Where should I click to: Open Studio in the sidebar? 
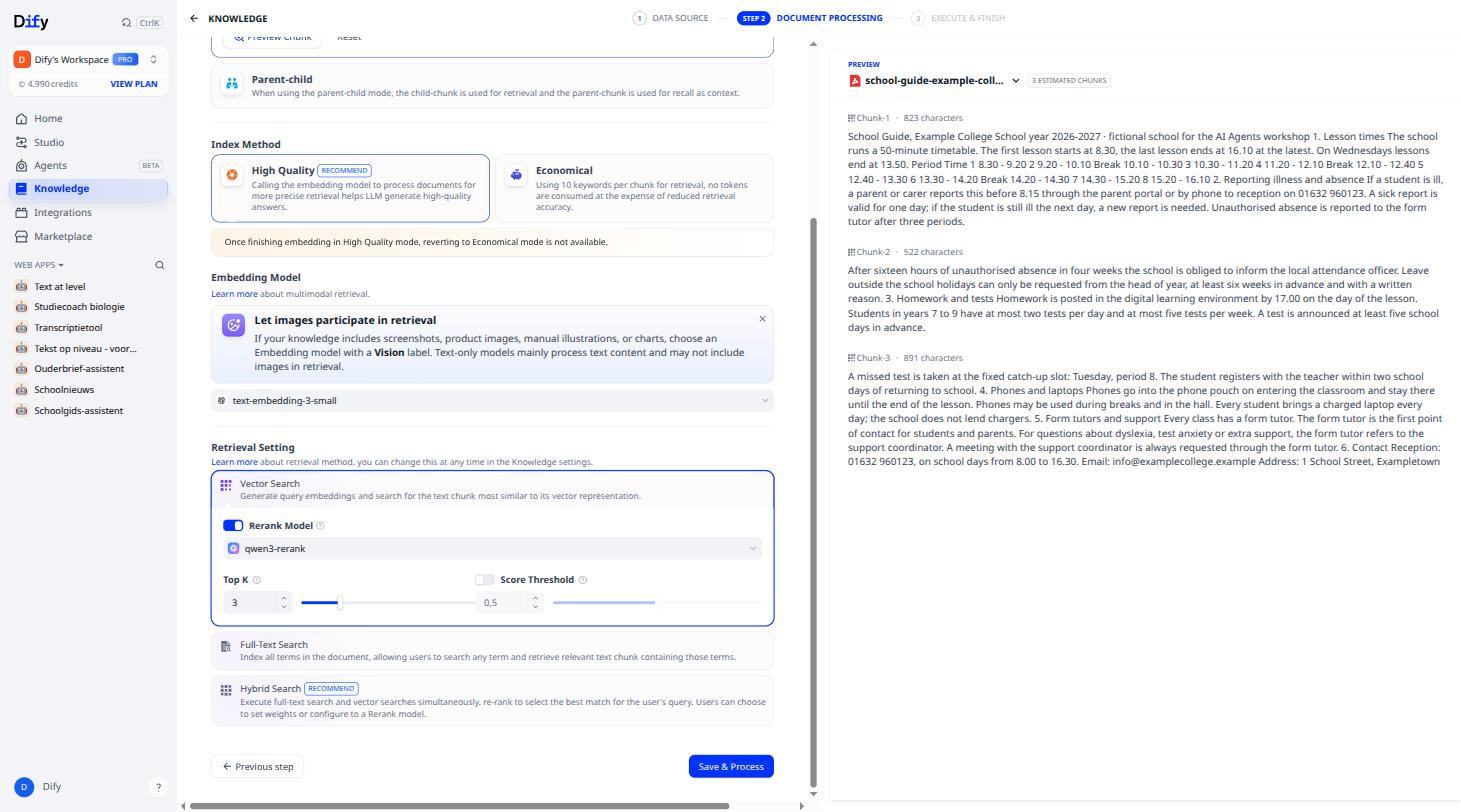point(89,142)
